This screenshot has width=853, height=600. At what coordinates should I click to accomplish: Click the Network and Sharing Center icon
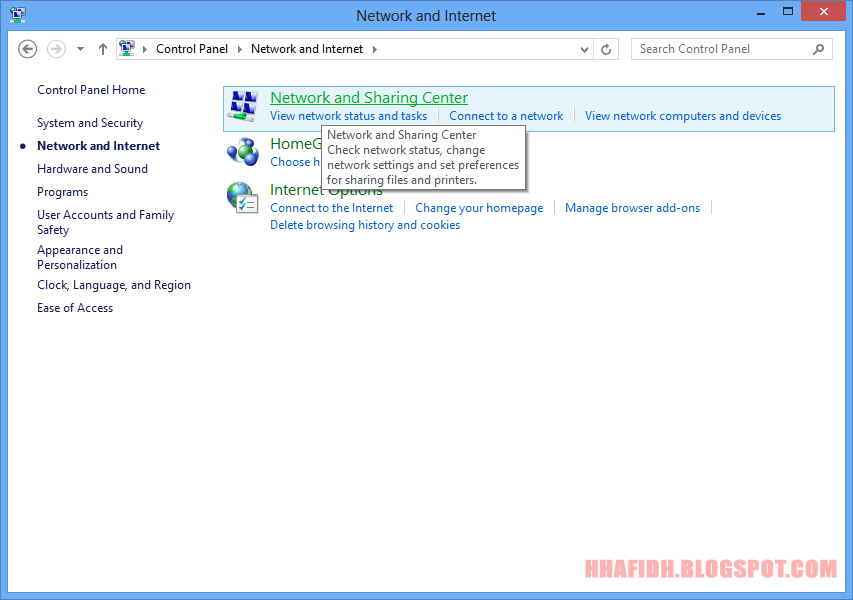pyautogui.click(x=242, y=105)
